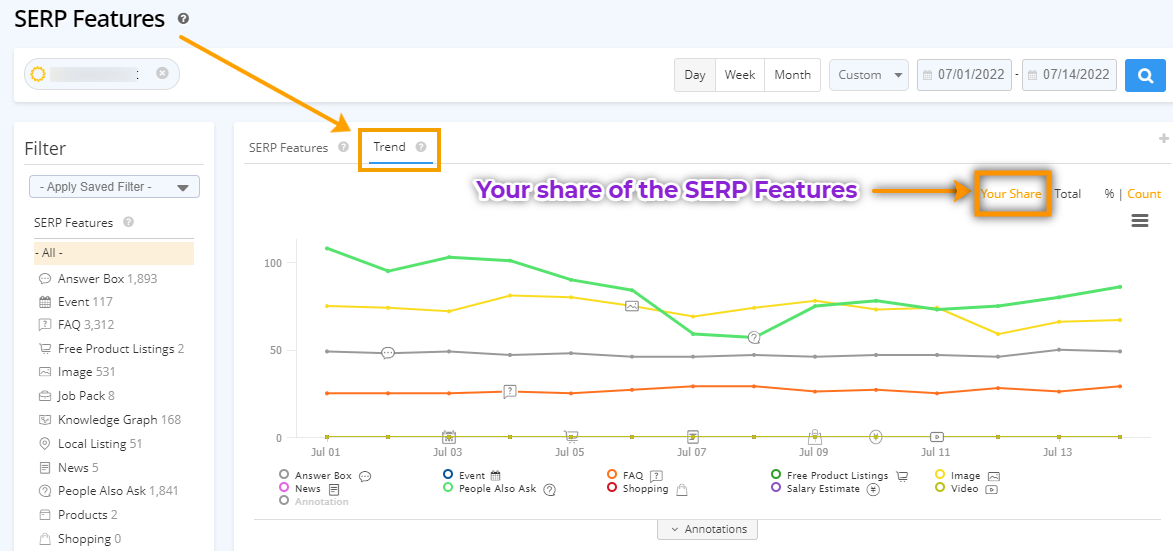Click help icon next to Trend tab
Viewport: 1173px width, 551px height.
(420, 147)
